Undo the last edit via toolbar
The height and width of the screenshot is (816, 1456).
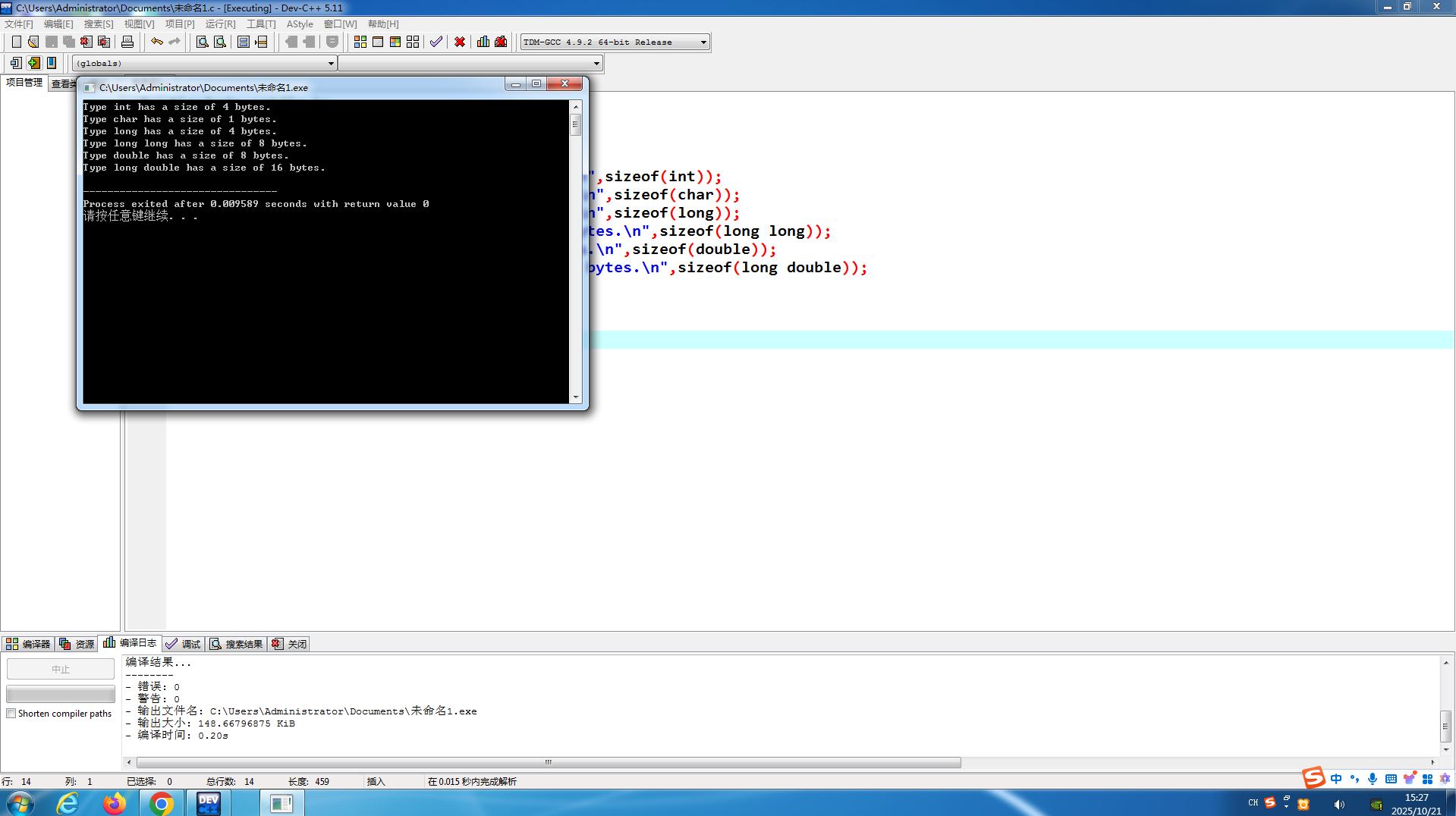[x=157, y=42]
